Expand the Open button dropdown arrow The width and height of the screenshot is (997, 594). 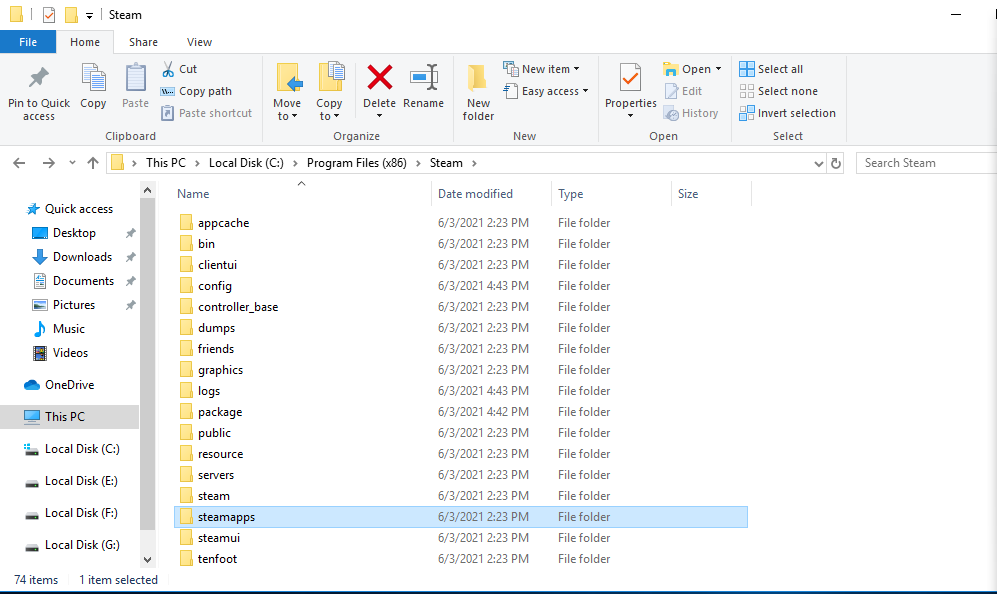(719, 69)
